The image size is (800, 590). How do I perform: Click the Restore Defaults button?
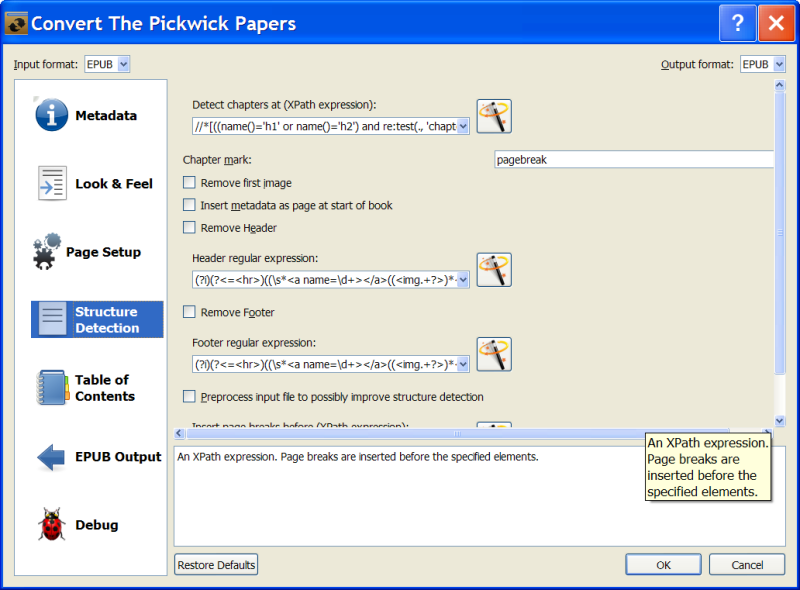pyautogui.click(x=216, y=564)
